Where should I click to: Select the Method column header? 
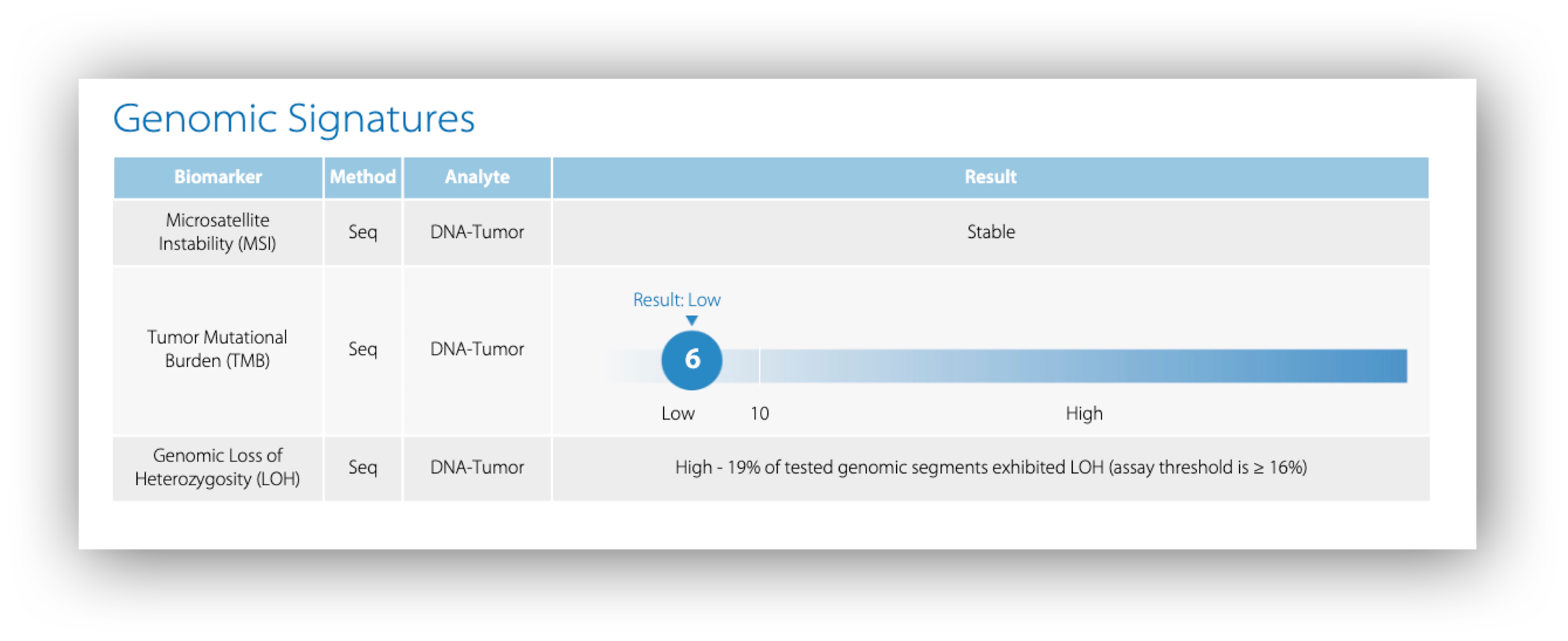click(x=363, y=177)
